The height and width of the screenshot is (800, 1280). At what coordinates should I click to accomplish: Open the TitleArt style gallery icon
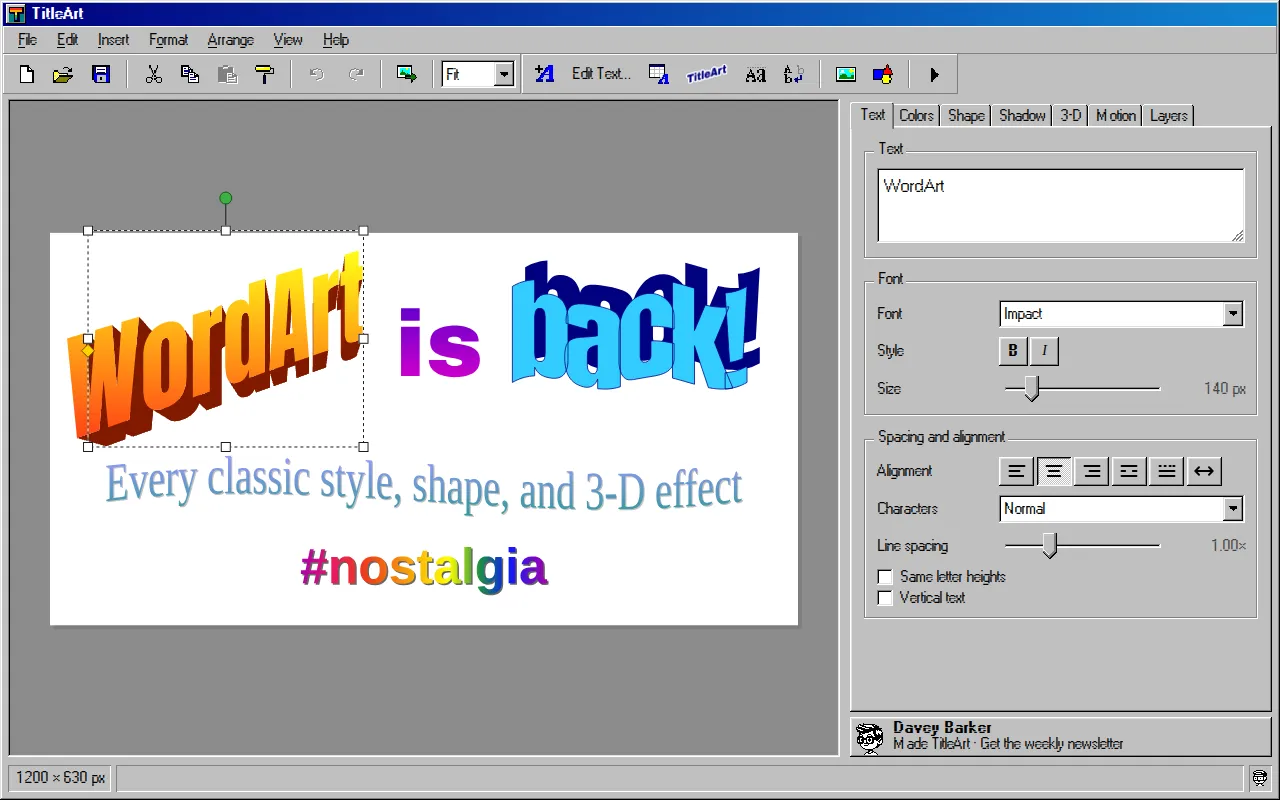(706, 74)
